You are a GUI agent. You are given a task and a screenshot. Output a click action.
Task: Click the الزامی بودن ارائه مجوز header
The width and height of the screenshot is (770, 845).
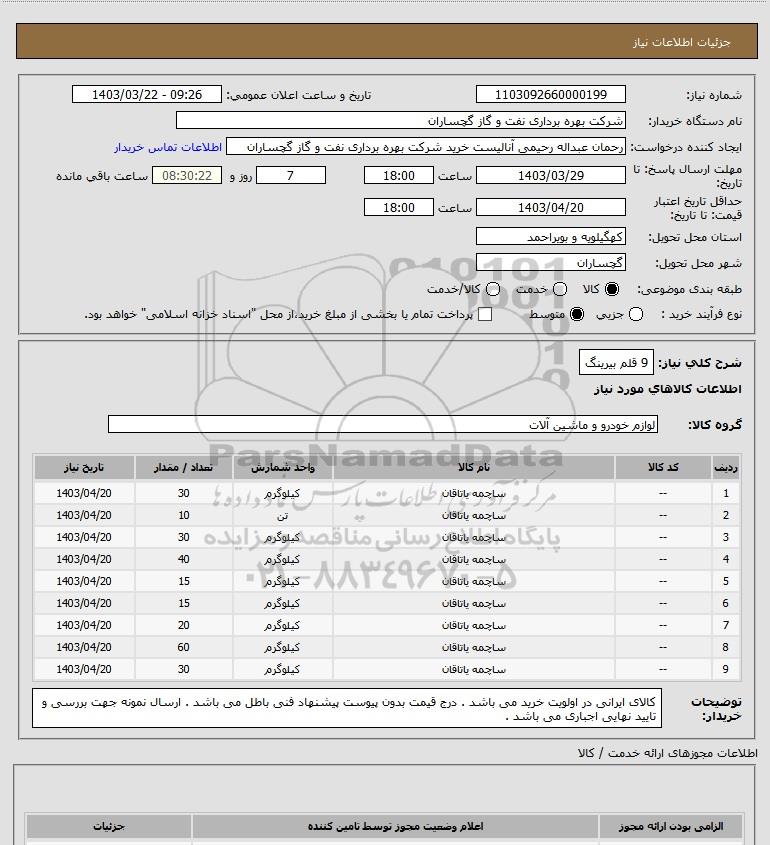coord(670,826)
